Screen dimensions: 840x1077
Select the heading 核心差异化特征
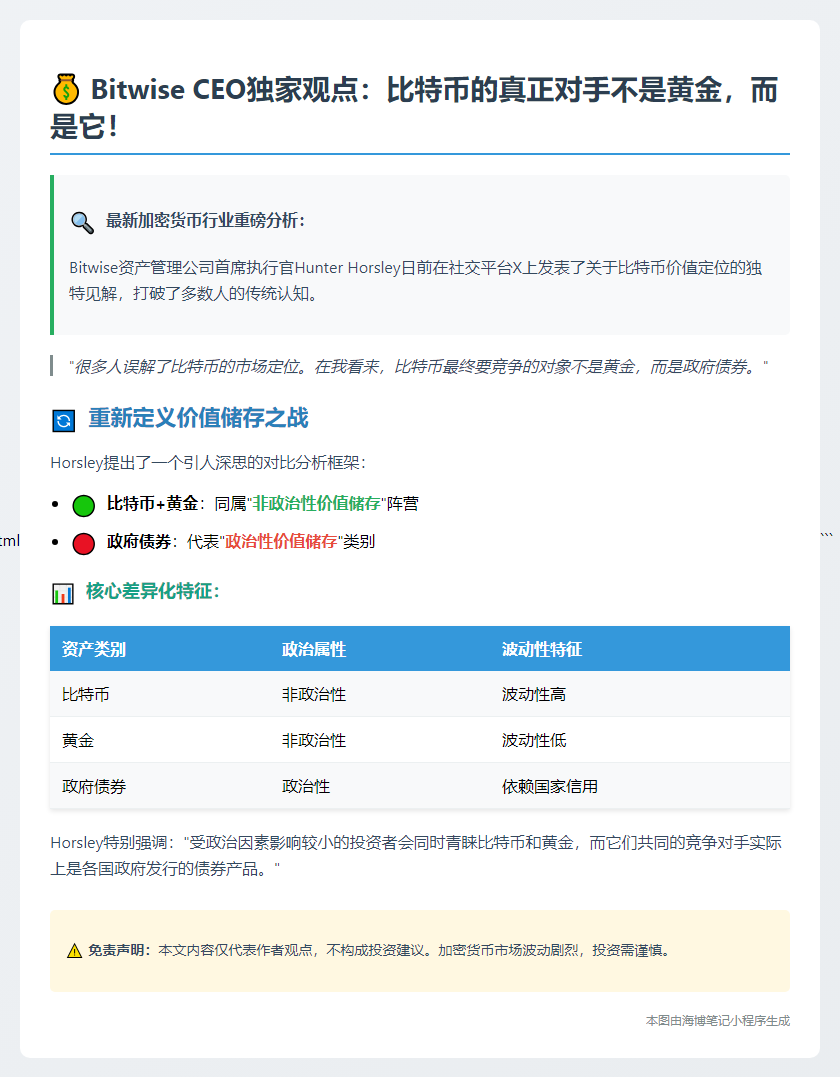pyautogui.click(x=152, y=591)
